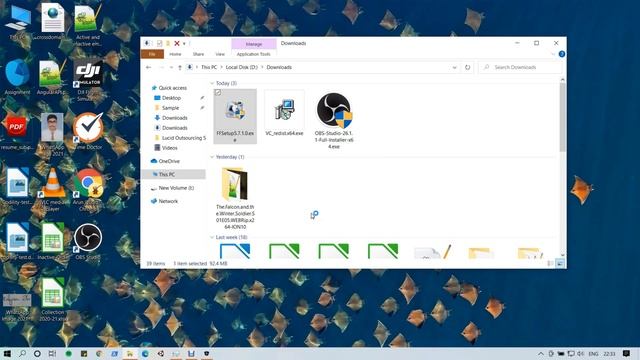Open Task View on taskbar

point(52,353)
